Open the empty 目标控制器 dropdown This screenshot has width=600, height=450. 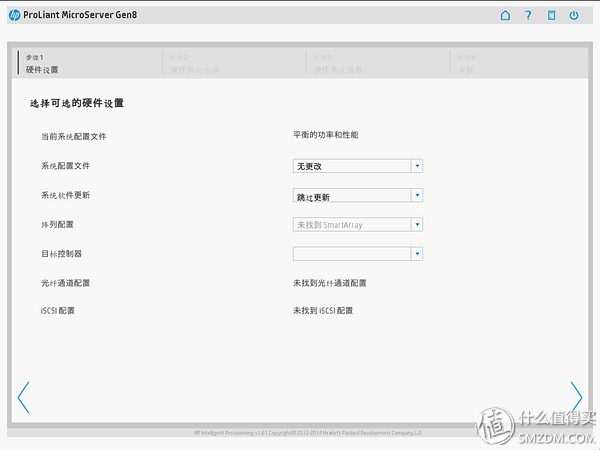[x=358, y=254]
